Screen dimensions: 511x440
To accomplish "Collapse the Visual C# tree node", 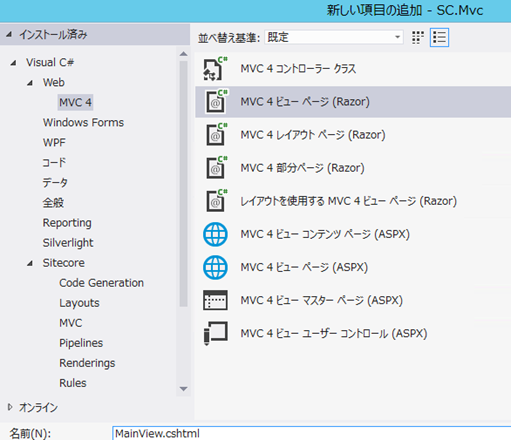I will [13, 63].
